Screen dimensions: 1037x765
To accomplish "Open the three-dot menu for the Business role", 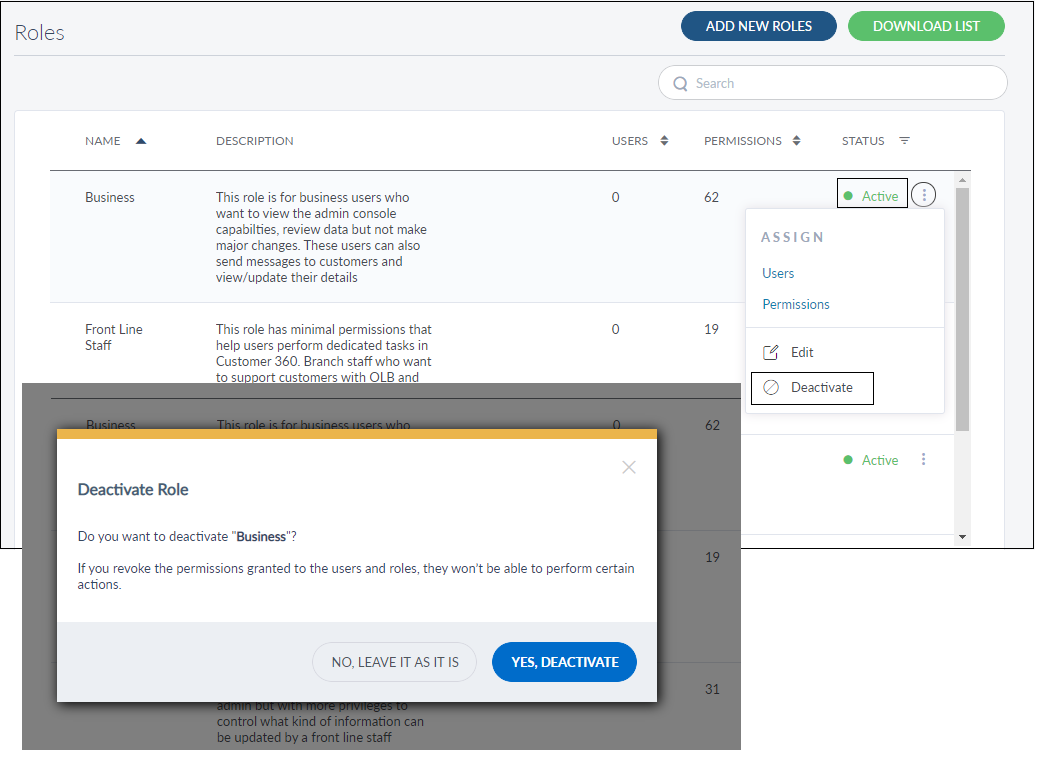I will [924, 195].
